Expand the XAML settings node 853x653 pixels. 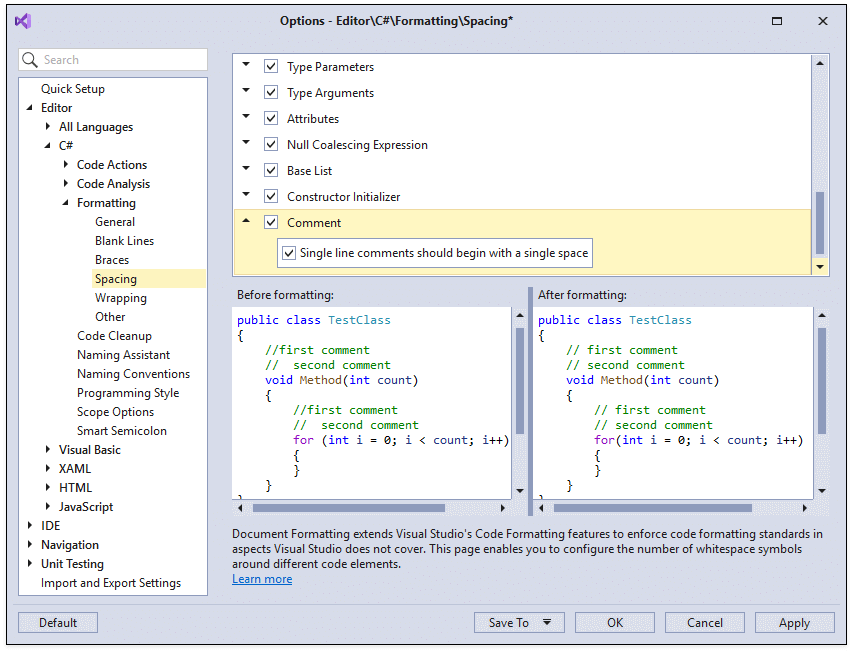point(47,468)
